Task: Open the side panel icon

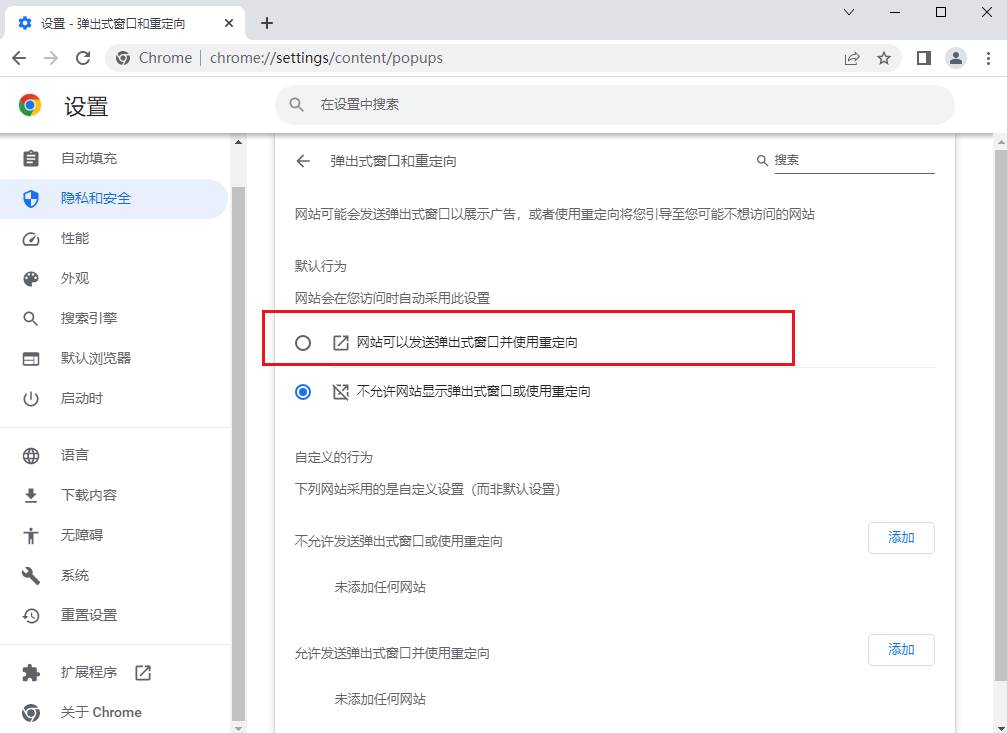Action: click(x=924, y=58)
